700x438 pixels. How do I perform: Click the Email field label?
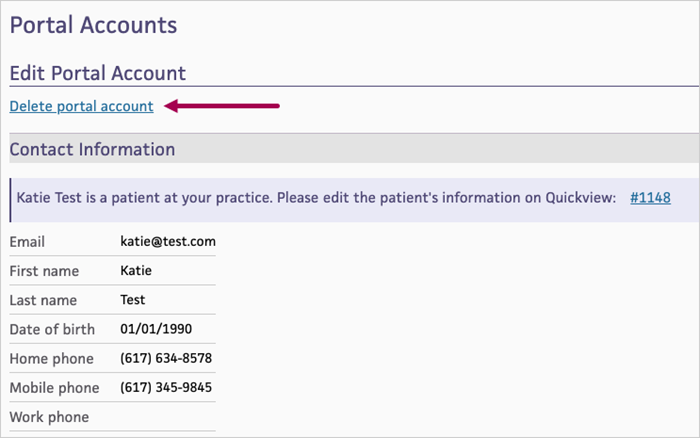point(27,241)
